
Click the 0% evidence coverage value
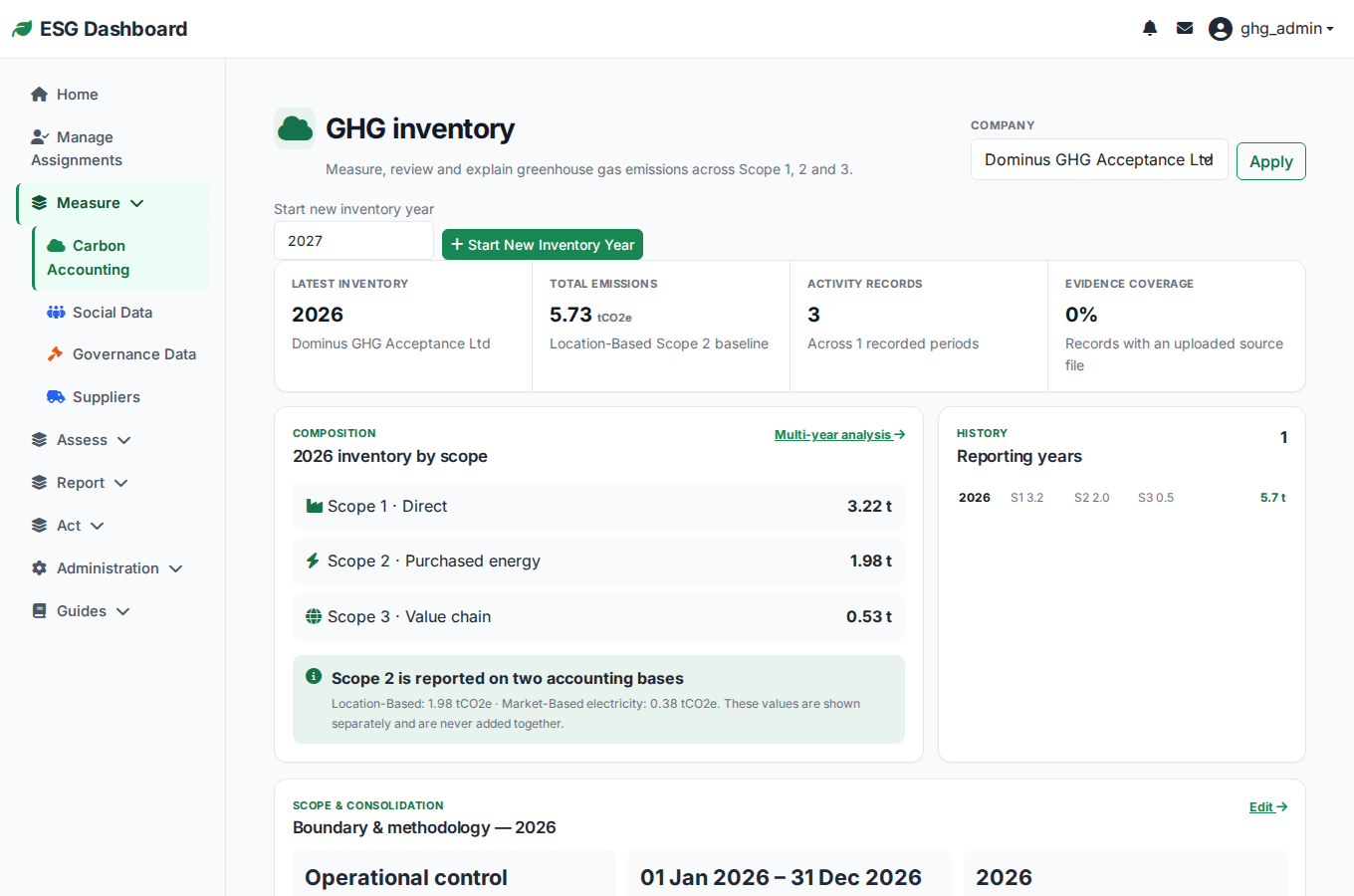(1081, 315)
